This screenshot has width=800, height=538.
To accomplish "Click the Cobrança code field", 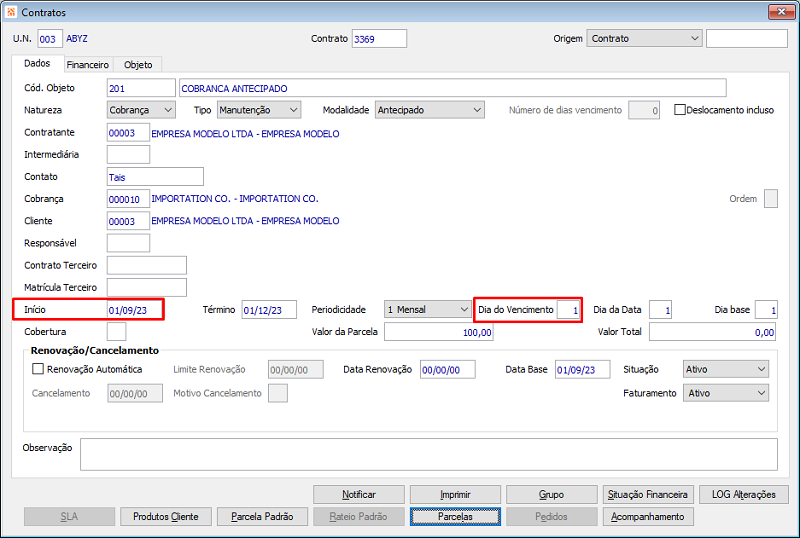I will (x=128, y=199).
